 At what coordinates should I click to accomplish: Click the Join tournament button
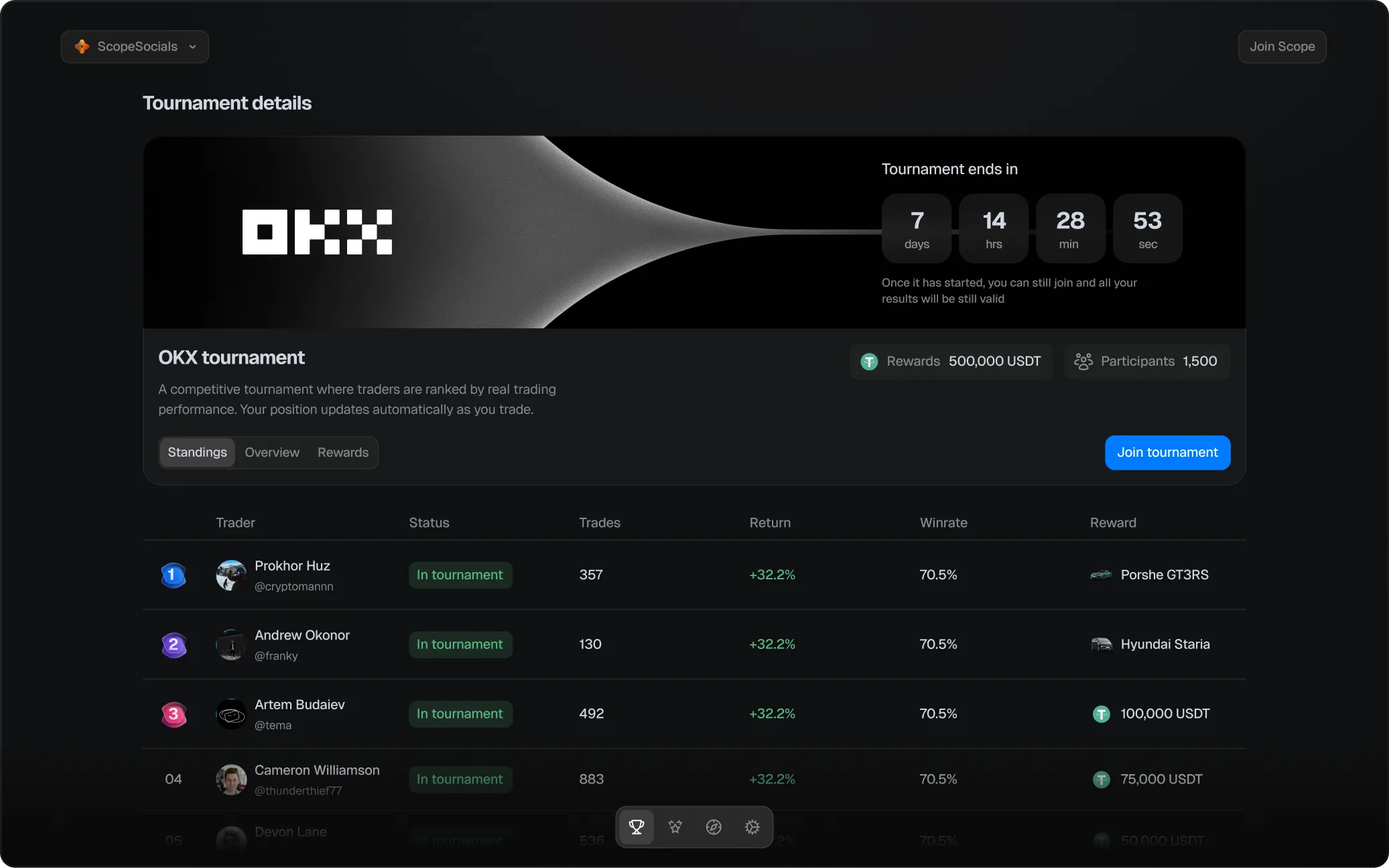(x=1167, y=452)
